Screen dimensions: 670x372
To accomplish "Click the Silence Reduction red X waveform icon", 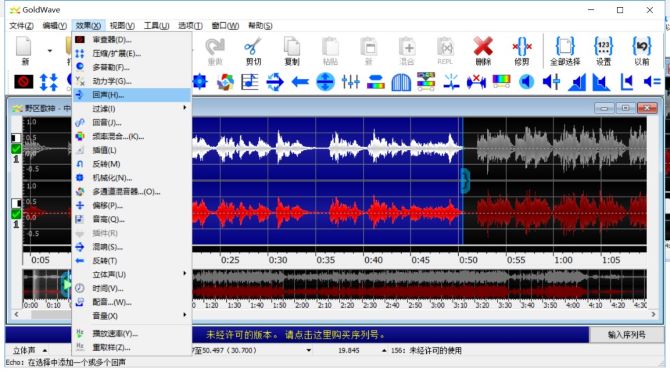I will point(476,82).
